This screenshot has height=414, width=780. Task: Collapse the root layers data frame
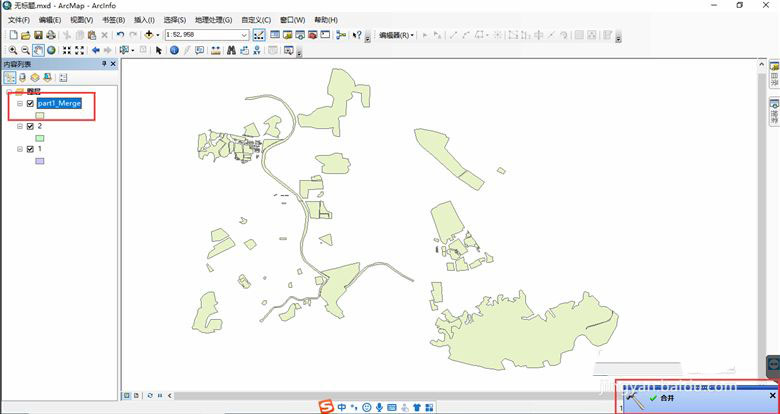point(9,92)
